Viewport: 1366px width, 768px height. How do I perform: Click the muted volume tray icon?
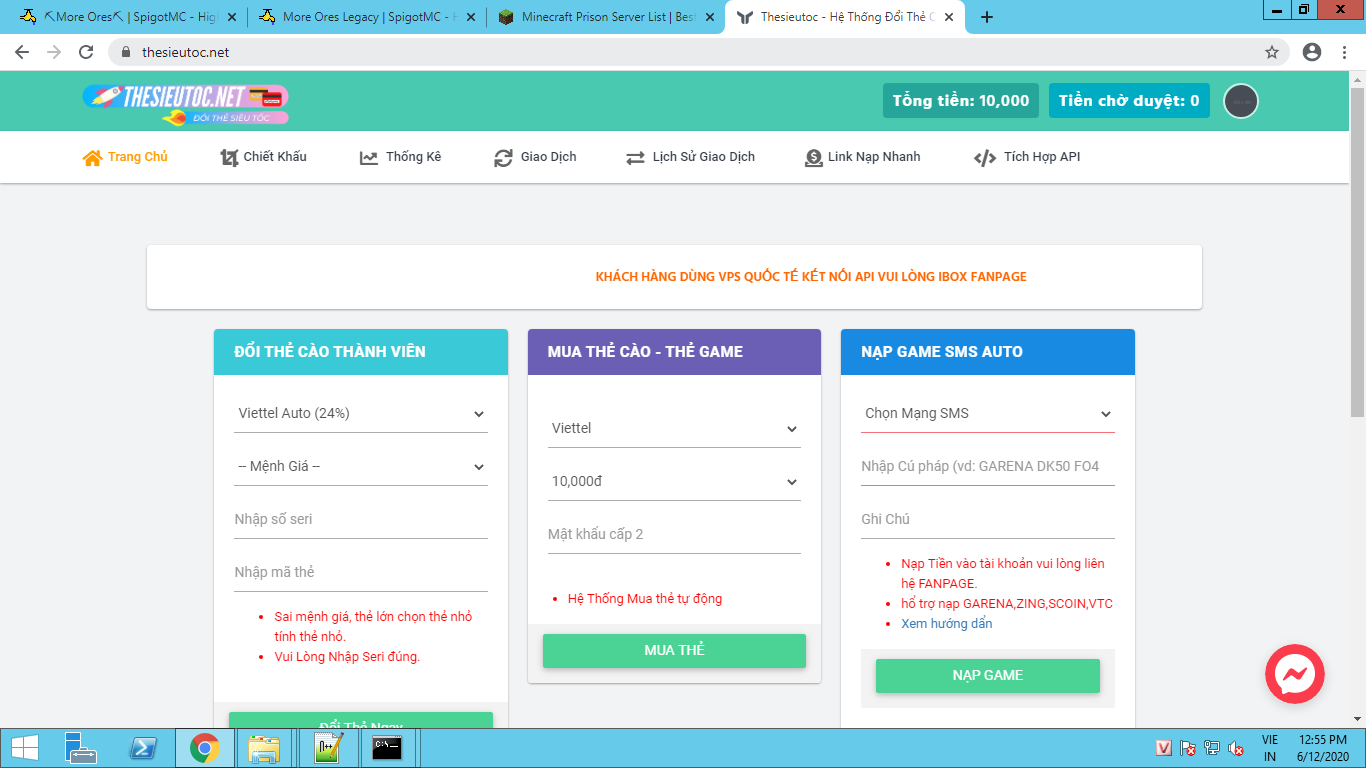[x=1236, y=748]
